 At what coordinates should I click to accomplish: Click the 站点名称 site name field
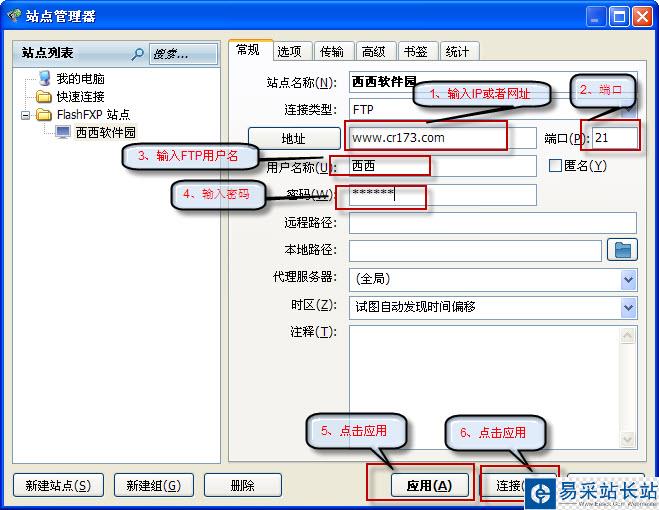coord(493,82)
